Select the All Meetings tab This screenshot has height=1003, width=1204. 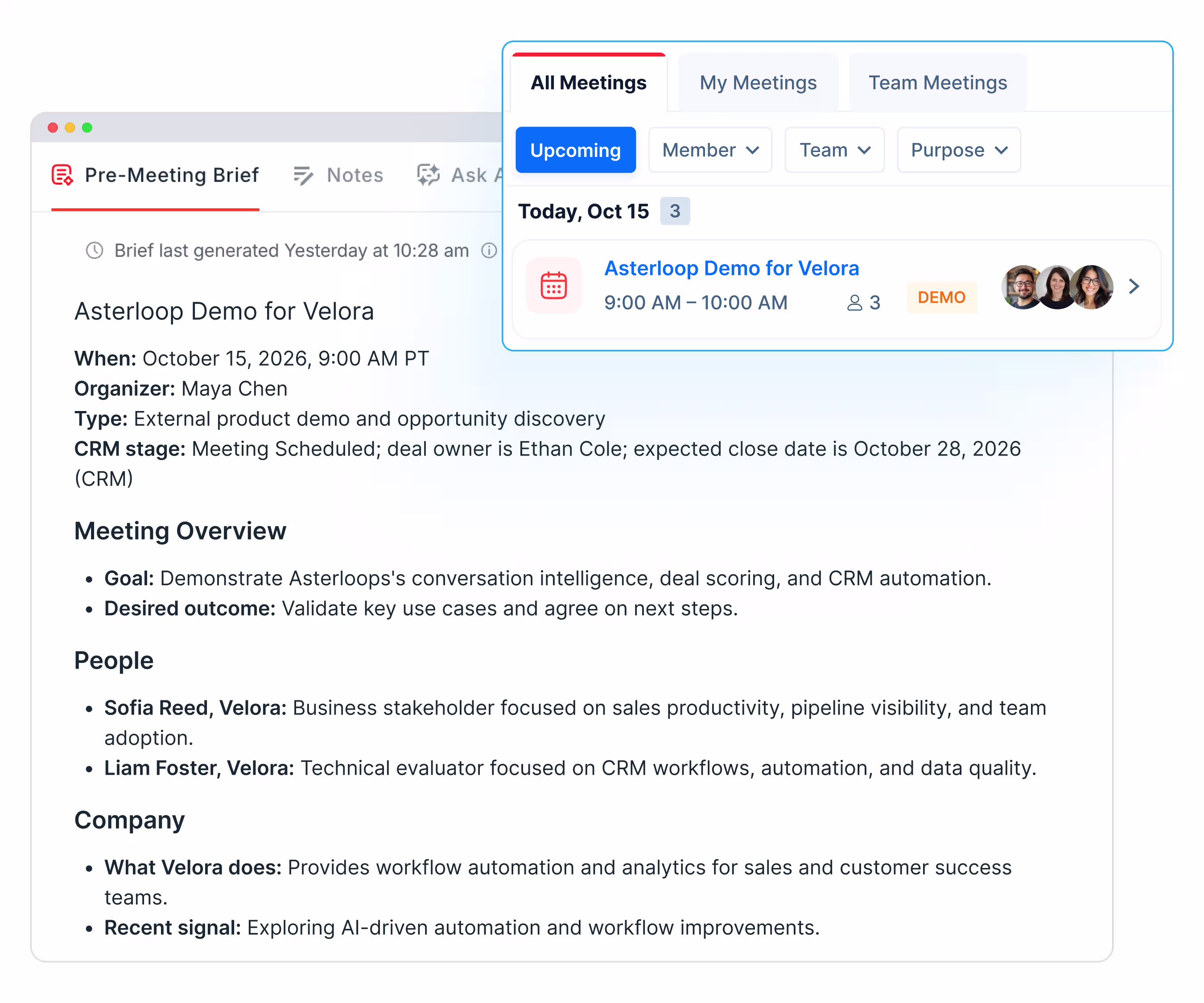588,82
